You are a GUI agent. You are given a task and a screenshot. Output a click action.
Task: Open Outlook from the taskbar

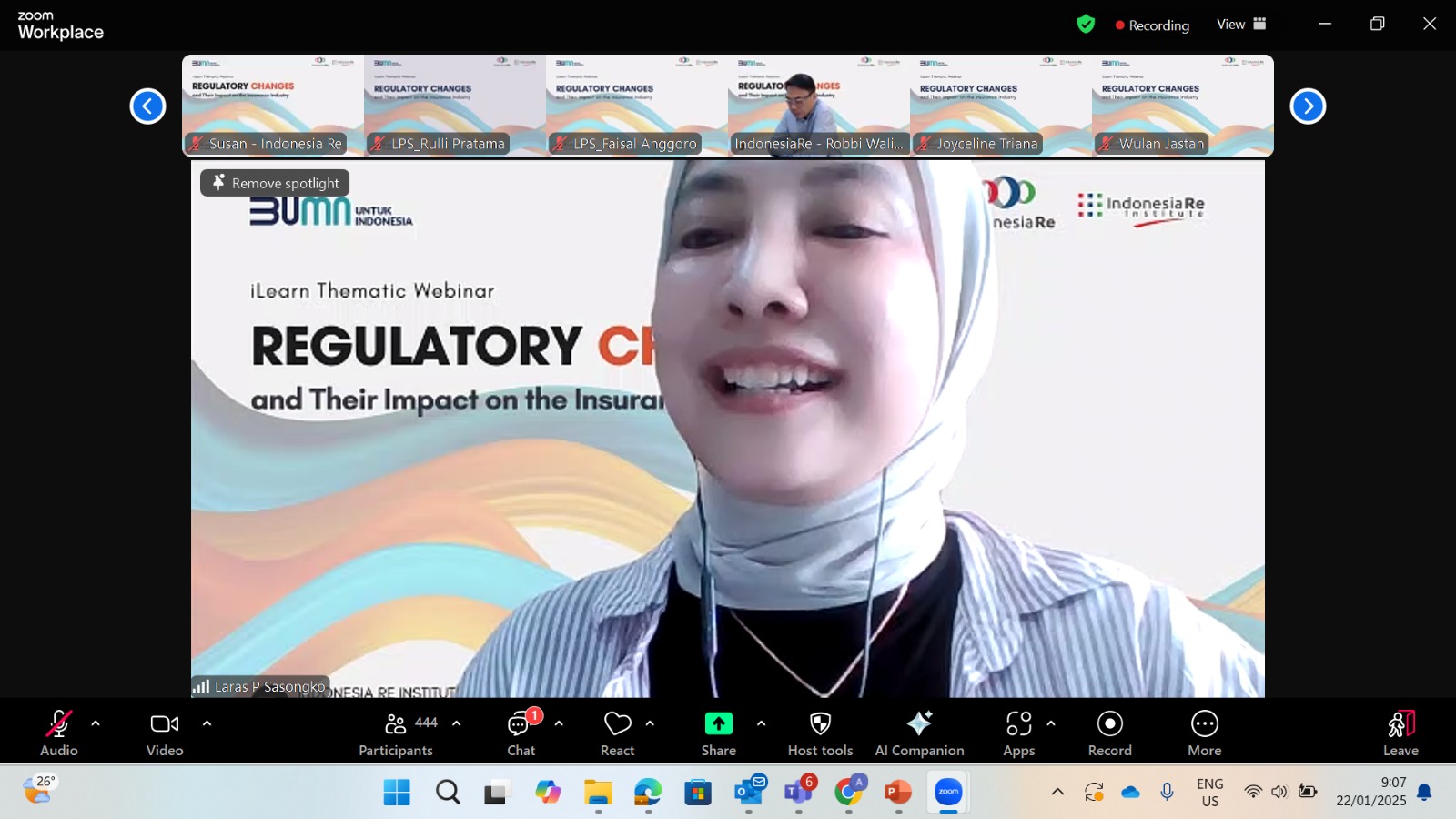(x=749, y=793)
